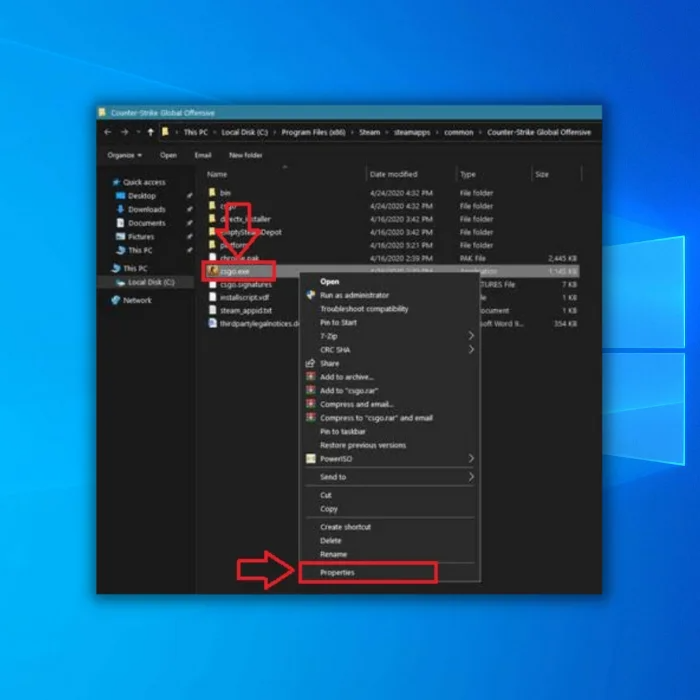Click the thirdpartylegalnotices document icon
The image size is (700, 700).
pos(212,323)
